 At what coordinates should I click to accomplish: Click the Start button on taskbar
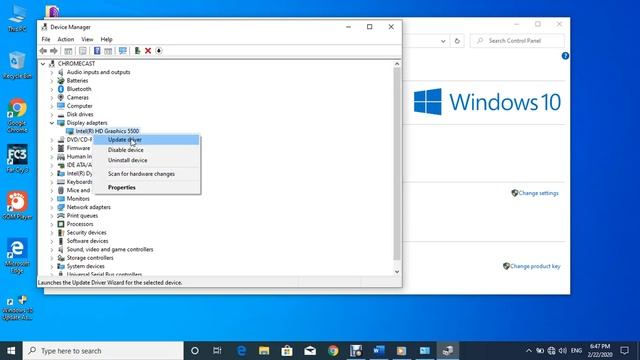11,351
